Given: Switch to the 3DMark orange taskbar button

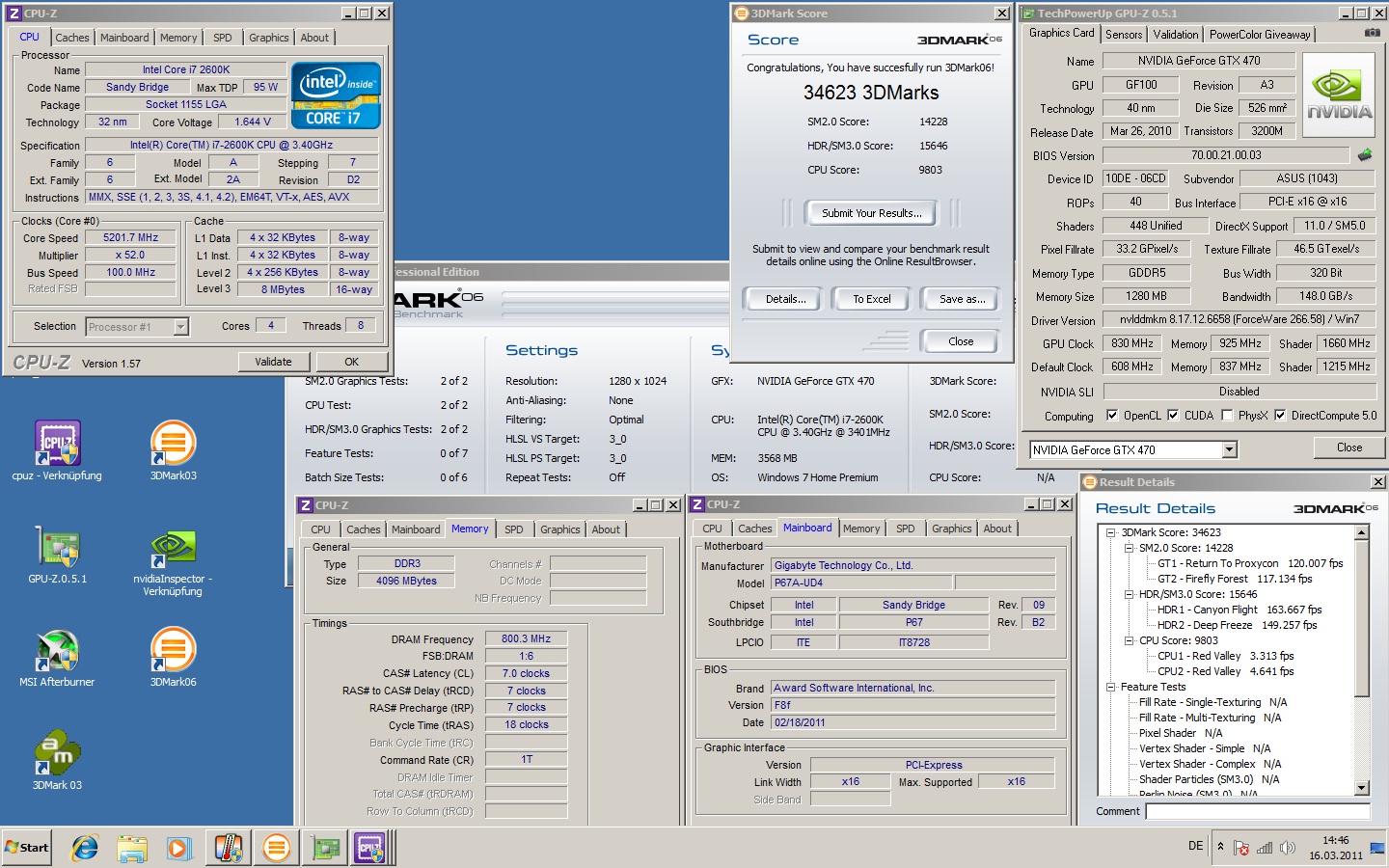Looking at the screenshot, I should [x=276, y=848].
